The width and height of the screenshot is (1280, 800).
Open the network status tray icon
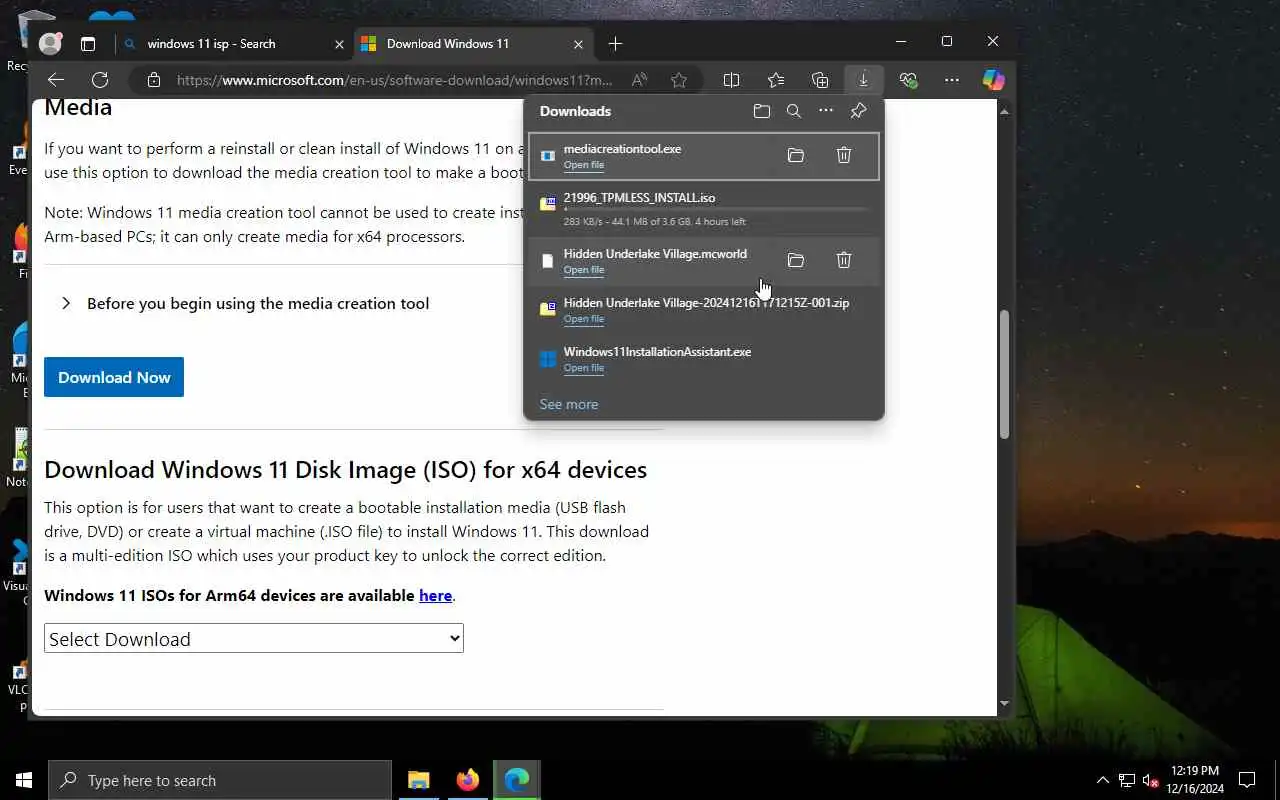tap(1127, 780)
